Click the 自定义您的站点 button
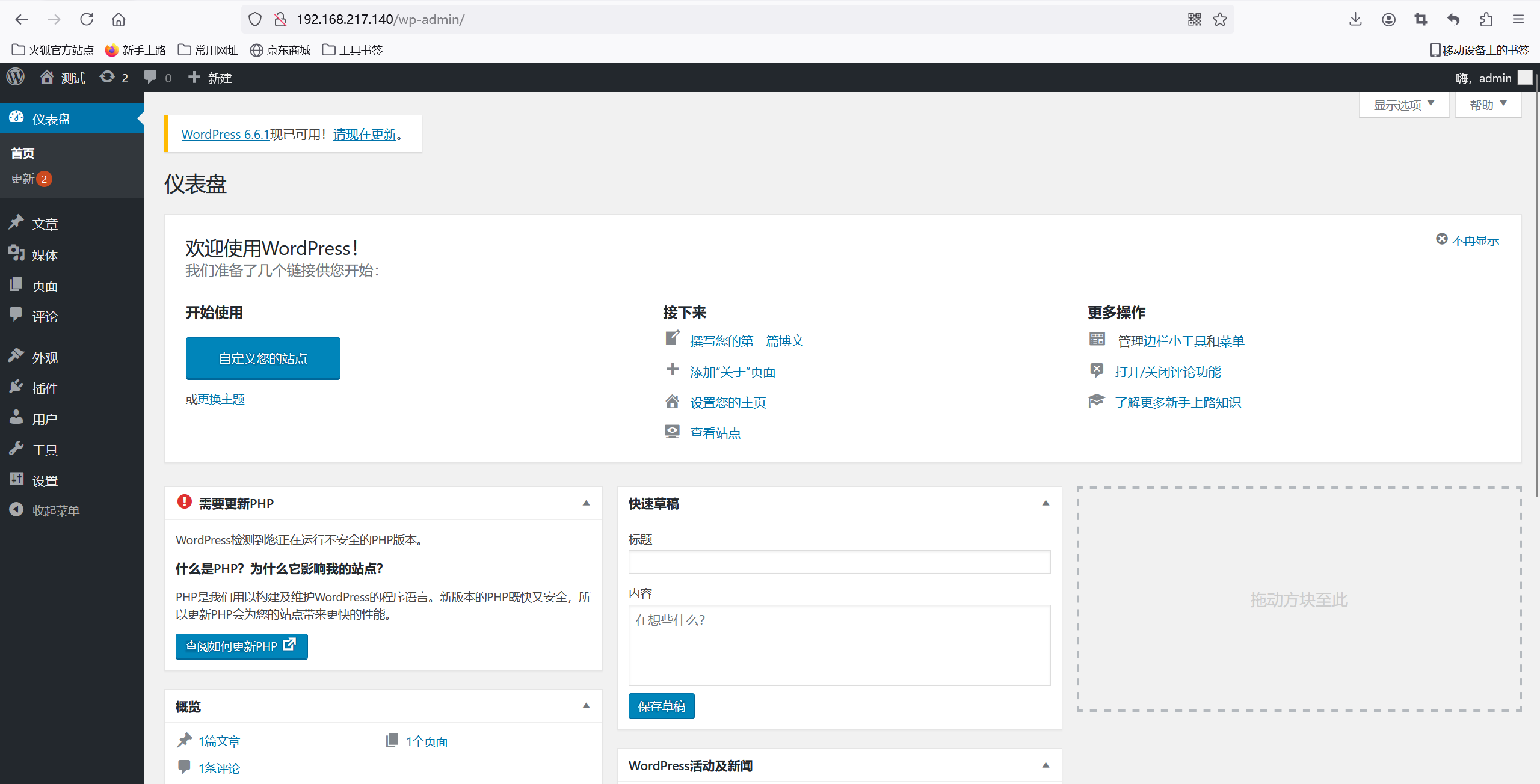 click(x=263, y=358)
